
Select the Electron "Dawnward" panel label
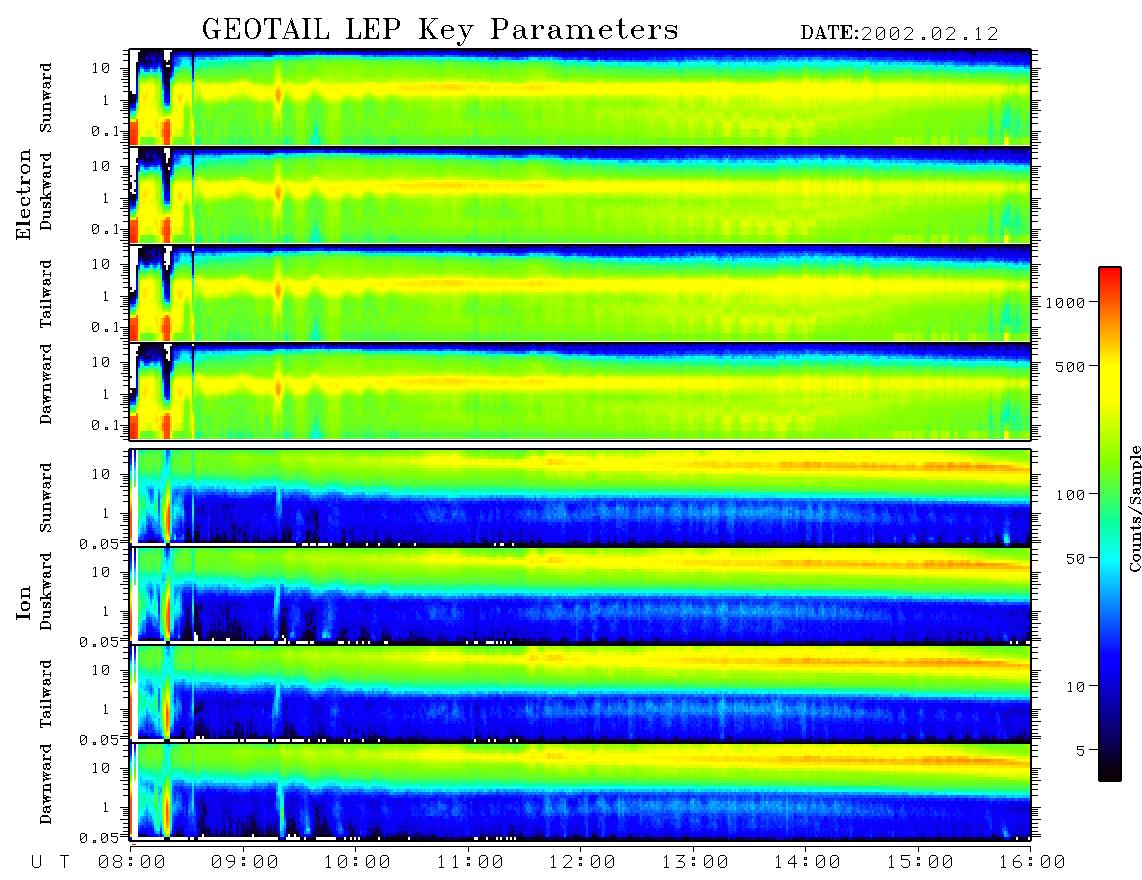pos(46,384)
